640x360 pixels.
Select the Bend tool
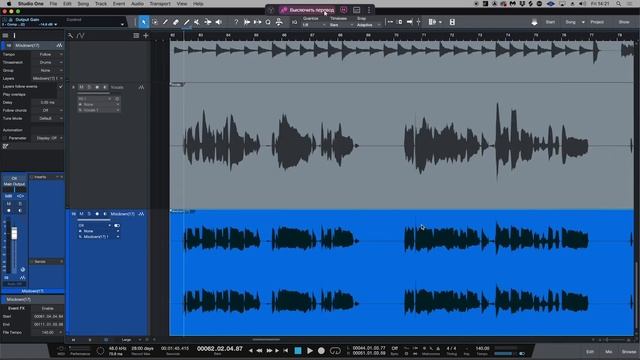tap(208, 22)
